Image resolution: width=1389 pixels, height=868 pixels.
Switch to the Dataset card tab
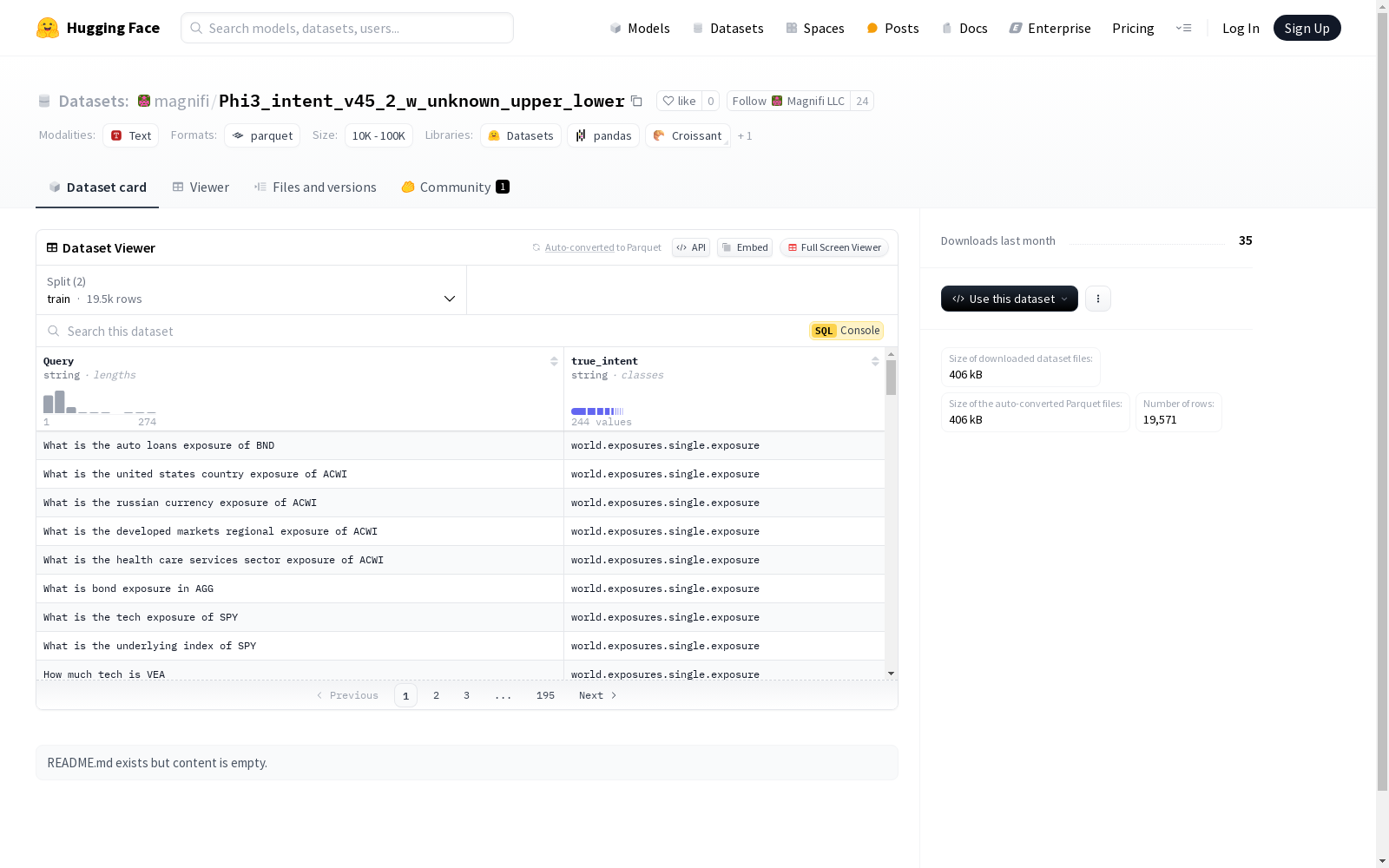click(97, 187)
